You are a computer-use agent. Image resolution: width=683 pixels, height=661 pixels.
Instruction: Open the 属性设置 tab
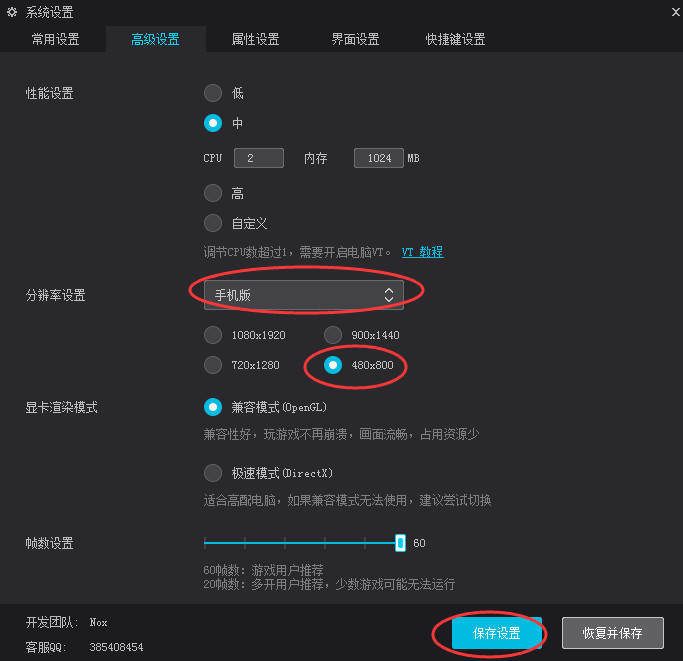pyautogui.click(x=255, y=39)
